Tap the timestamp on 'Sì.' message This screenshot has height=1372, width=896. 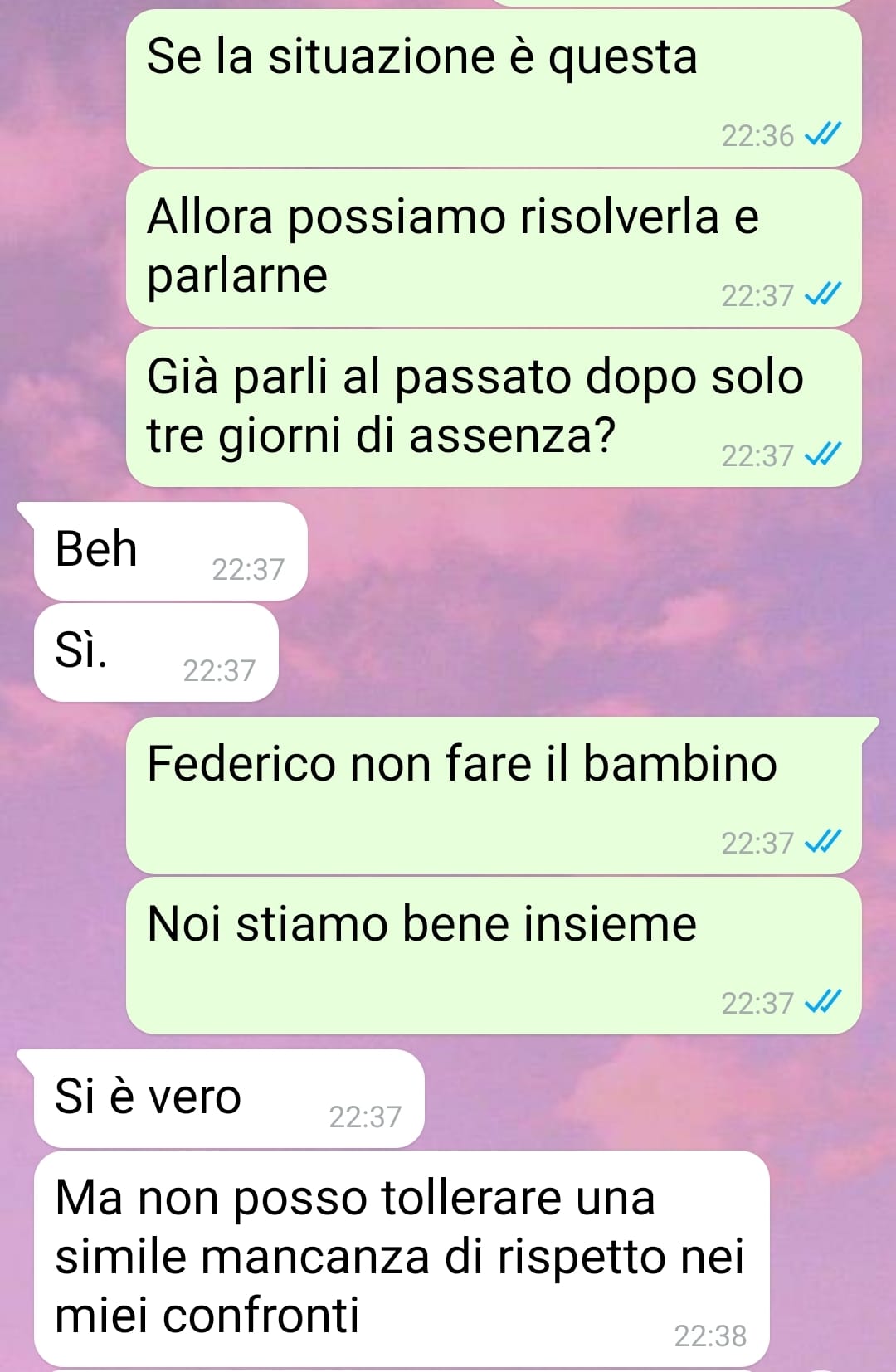tap(219, 671)
